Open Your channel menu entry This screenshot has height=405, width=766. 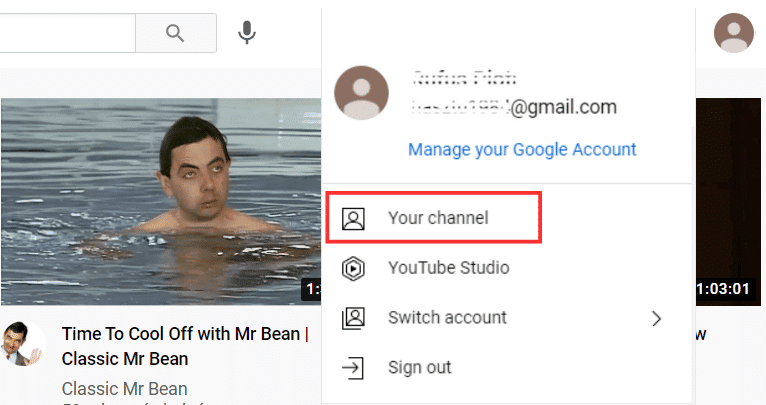(x=508, y=218)
